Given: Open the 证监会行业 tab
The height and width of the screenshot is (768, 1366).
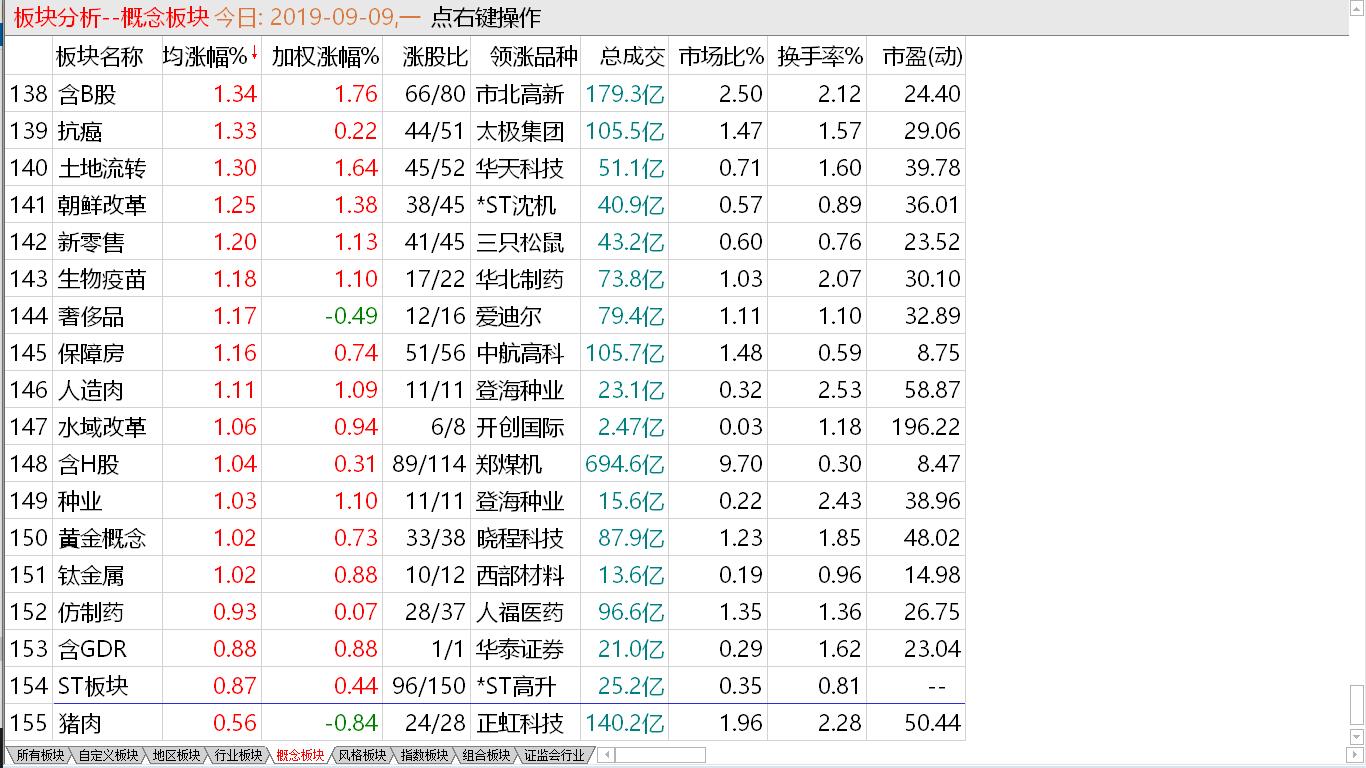Looking at the screenshot, I should point(554,756).
